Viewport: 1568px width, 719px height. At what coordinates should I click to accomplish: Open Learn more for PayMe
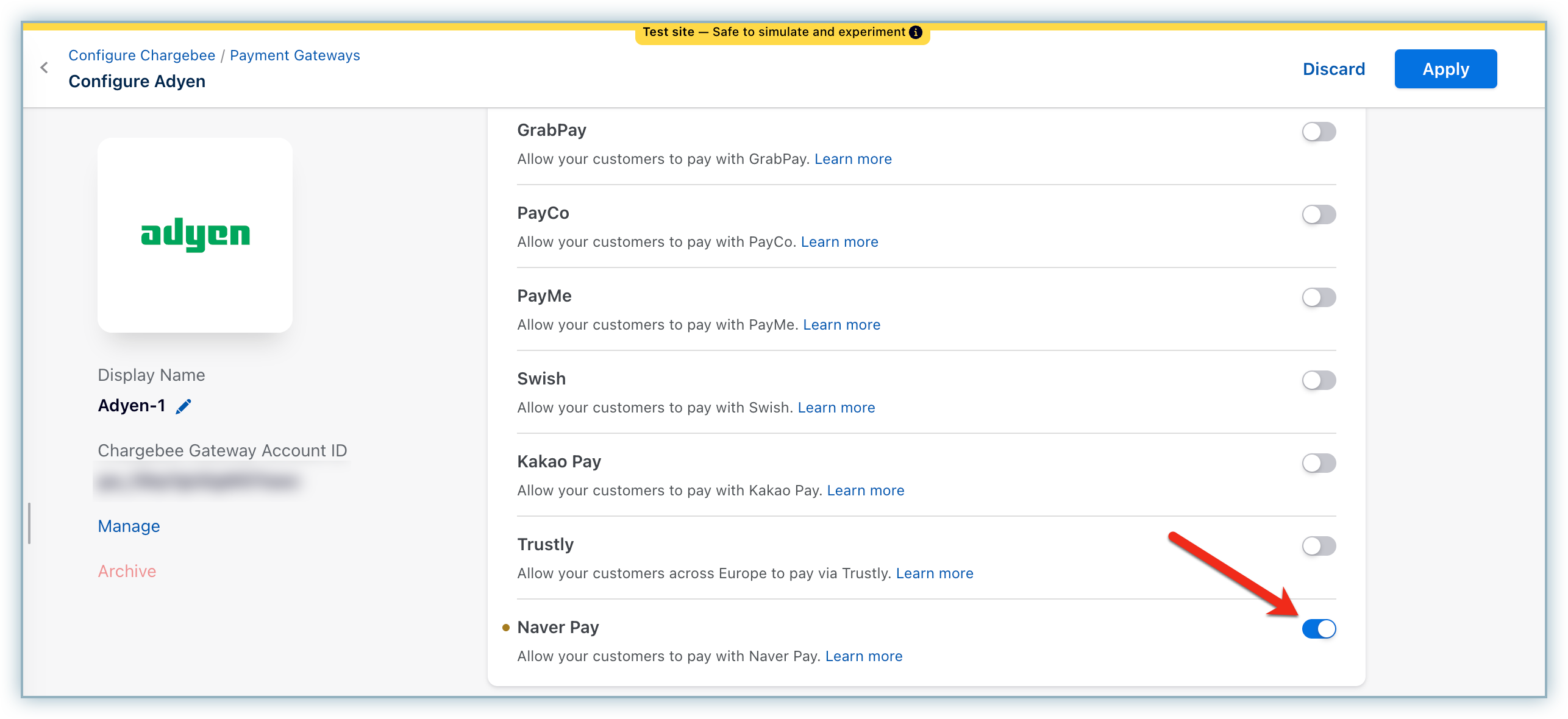point(842,325)
